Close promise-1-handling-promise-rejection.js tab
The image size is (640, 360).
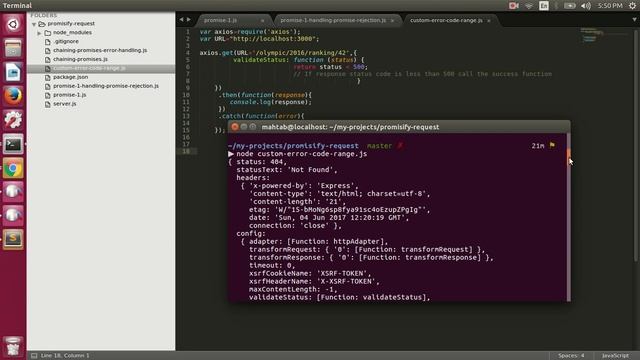pos(392,20)
